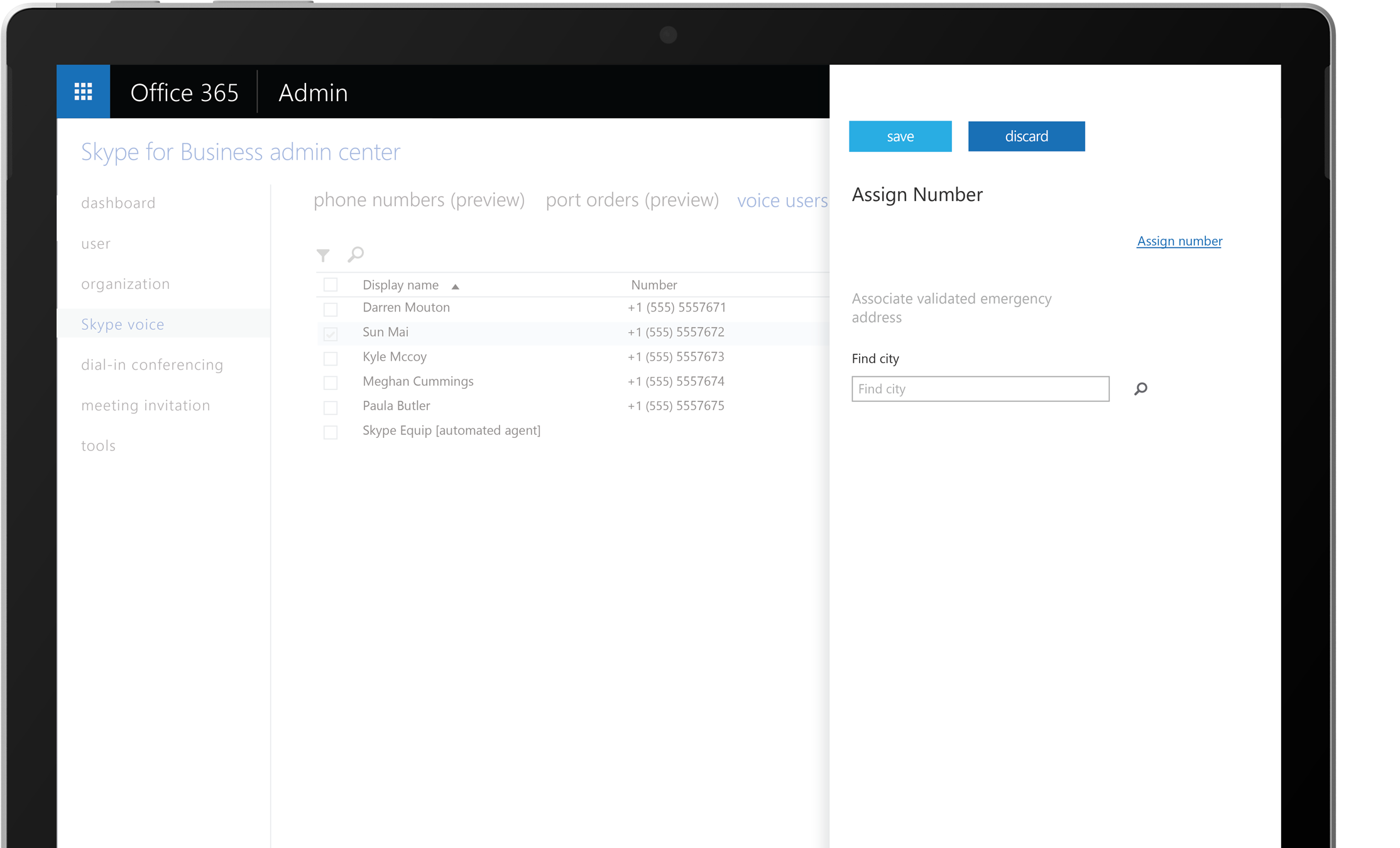
Task: Click the Office 365 title
Action: click(x=184, y=93)
